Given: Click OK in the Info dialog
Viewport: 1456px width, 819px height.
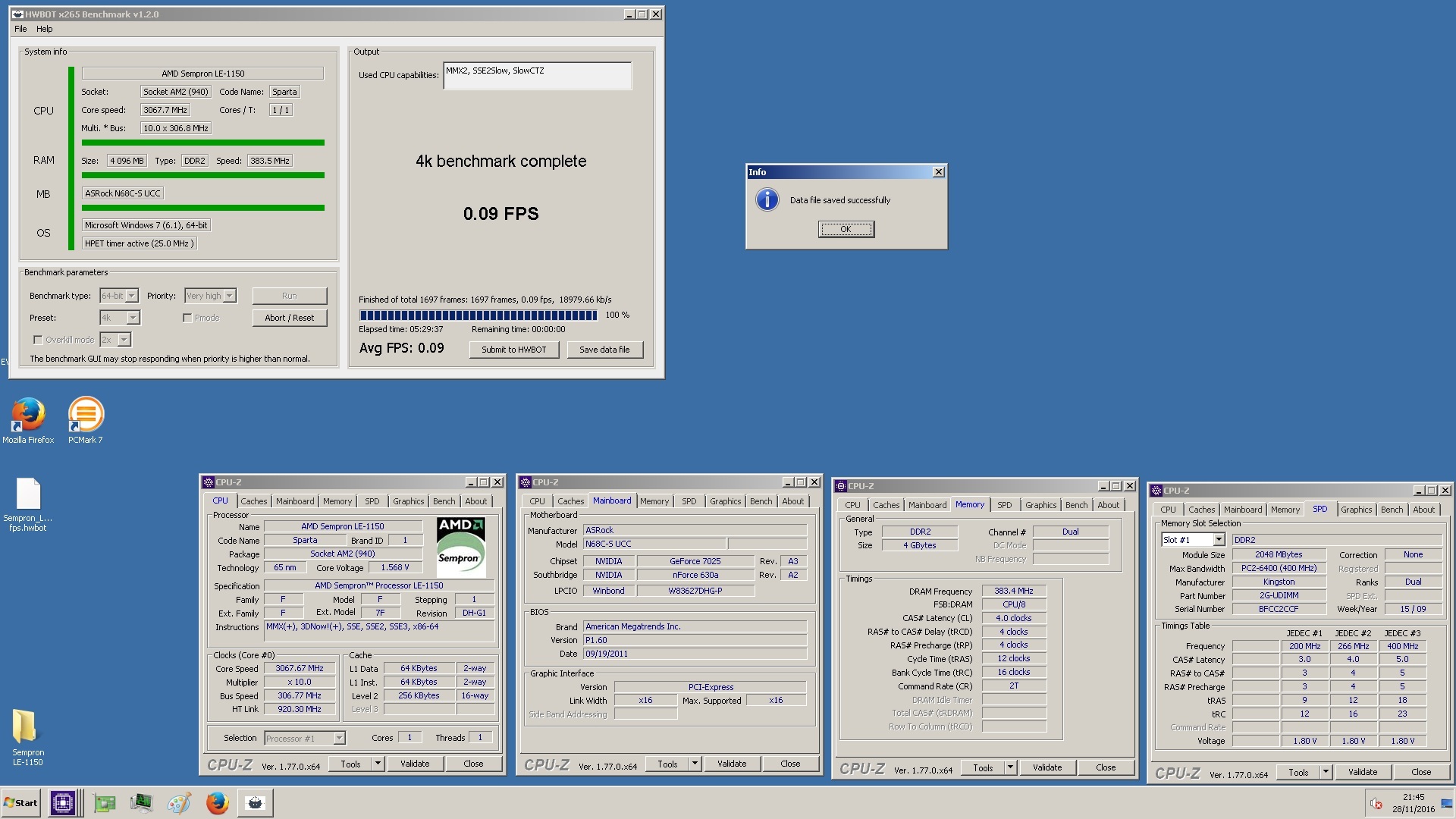Looking at the screenshot, I should pos(846,229).
